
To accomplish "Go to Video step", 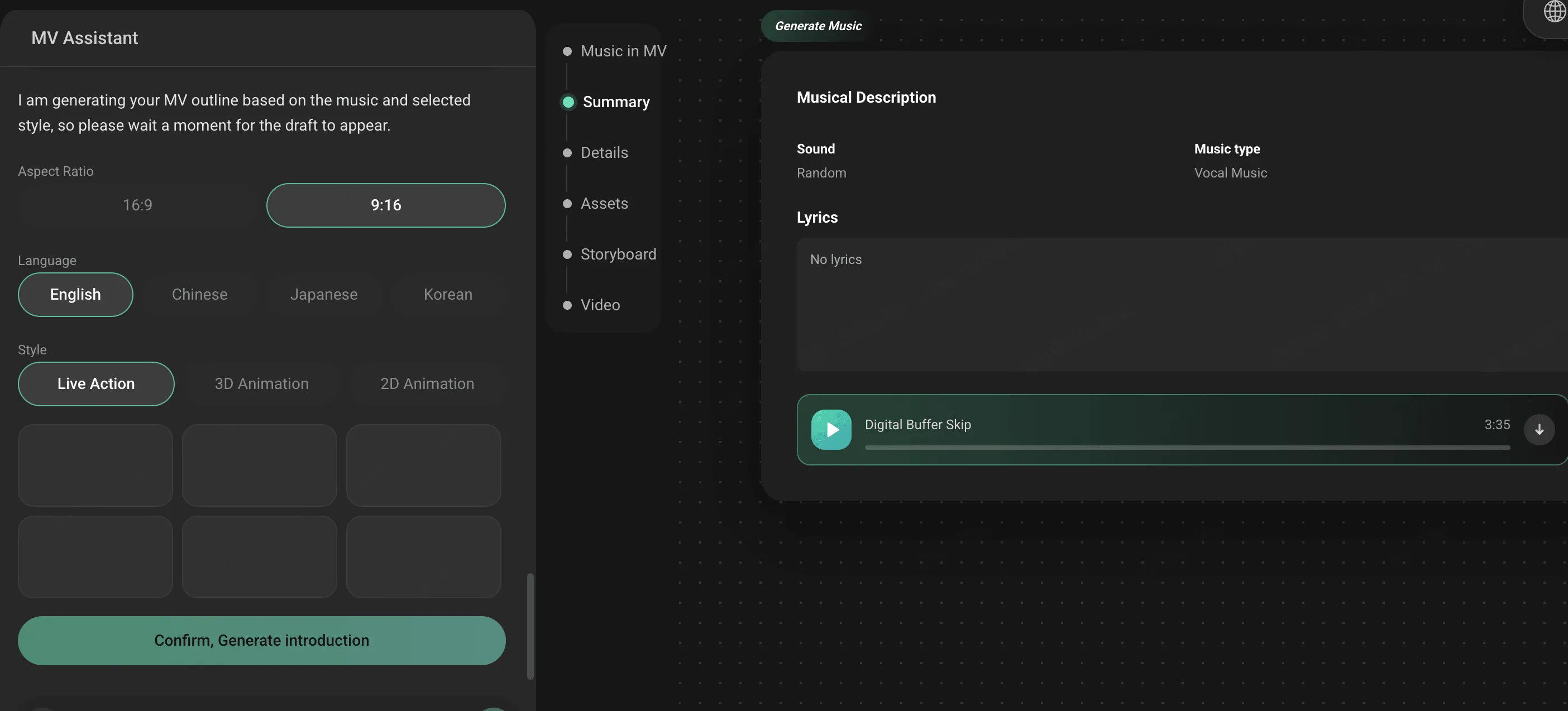I will click(x=592, y=305).
